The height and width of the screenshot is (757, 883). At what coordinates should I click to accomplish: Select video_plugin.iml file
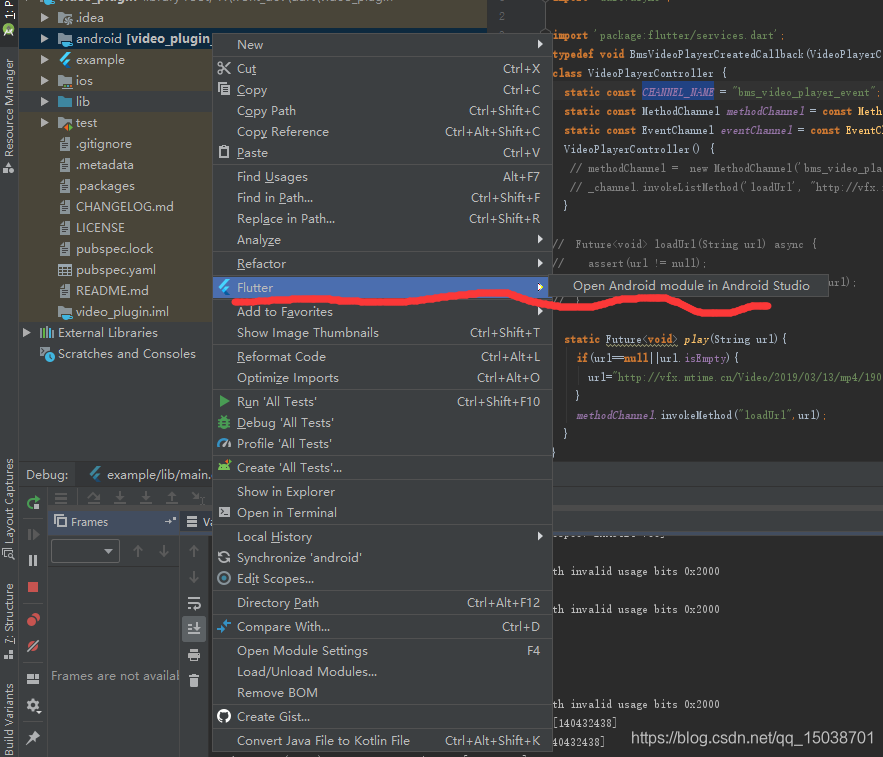click(x=122, y=311)
